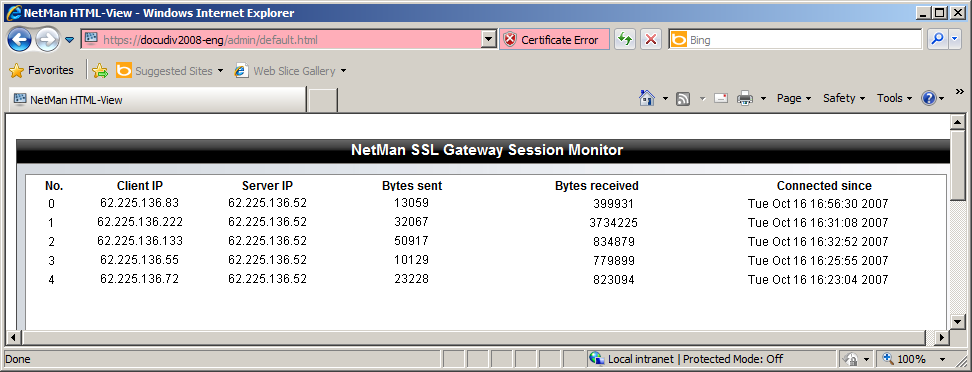This screenshot has width=972, height=372.
Task: Click client IP 62.225.136.133
Action: (140, 241)
